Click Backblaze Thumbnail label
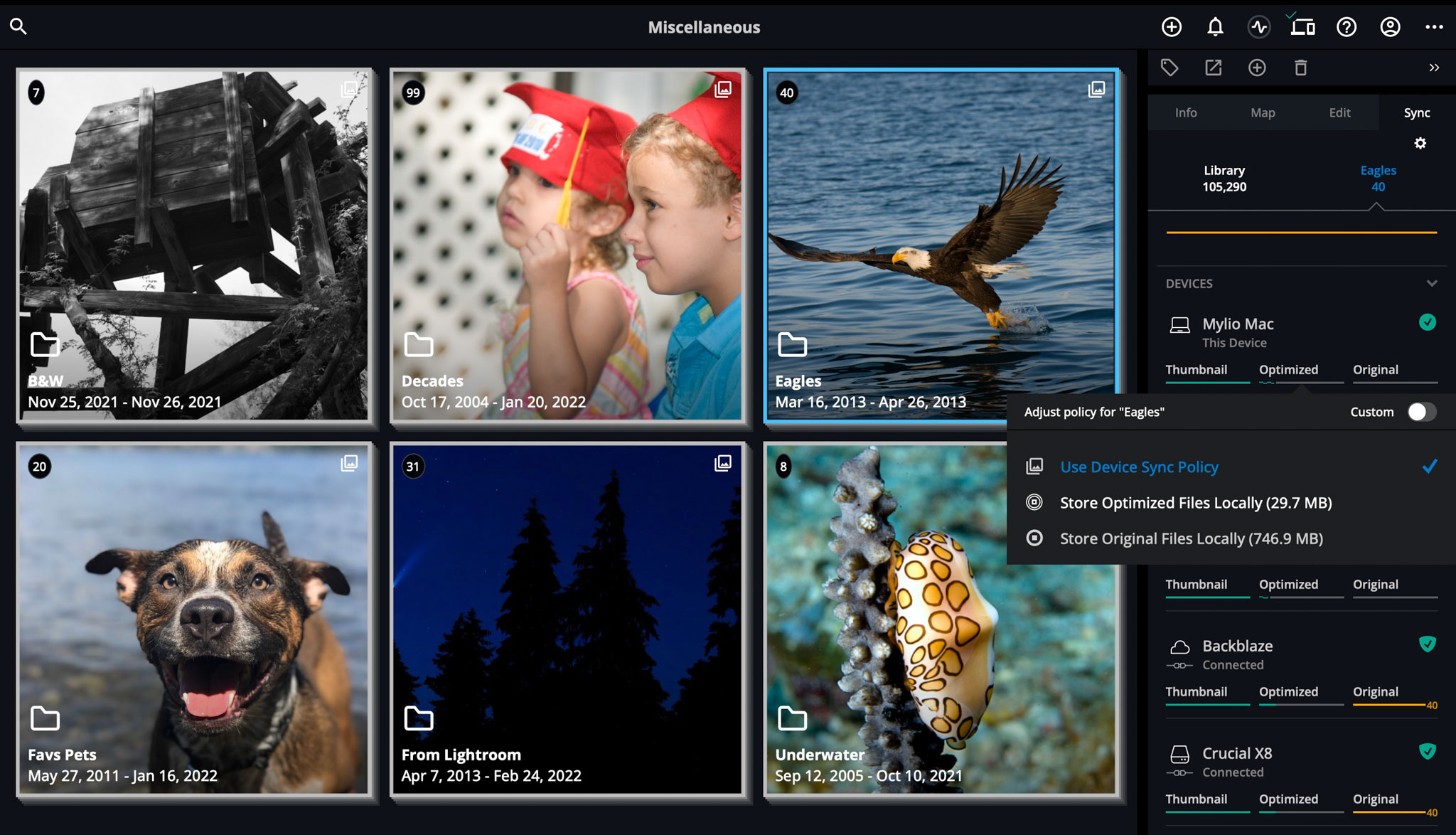 (x=1197, y=691)
